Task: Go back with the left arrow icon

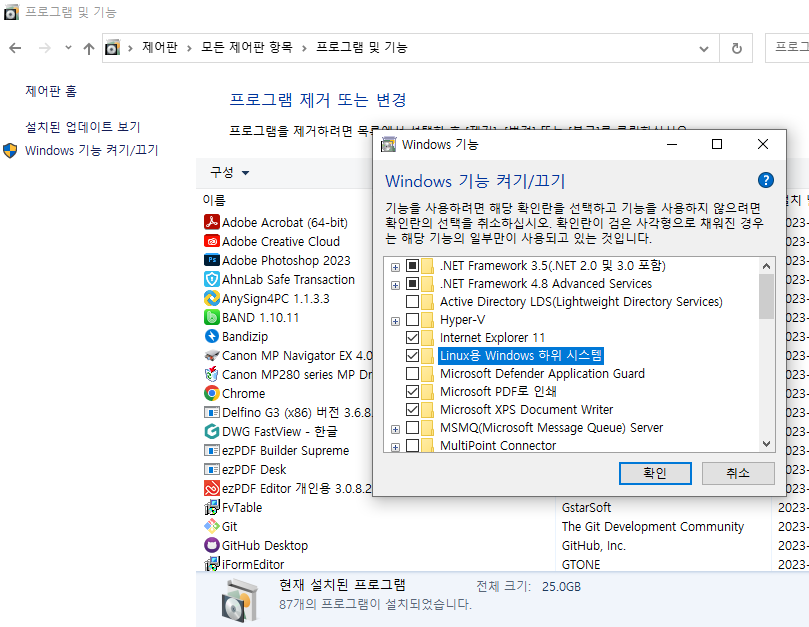Action: pyautogui.click(x=15, y=48)
